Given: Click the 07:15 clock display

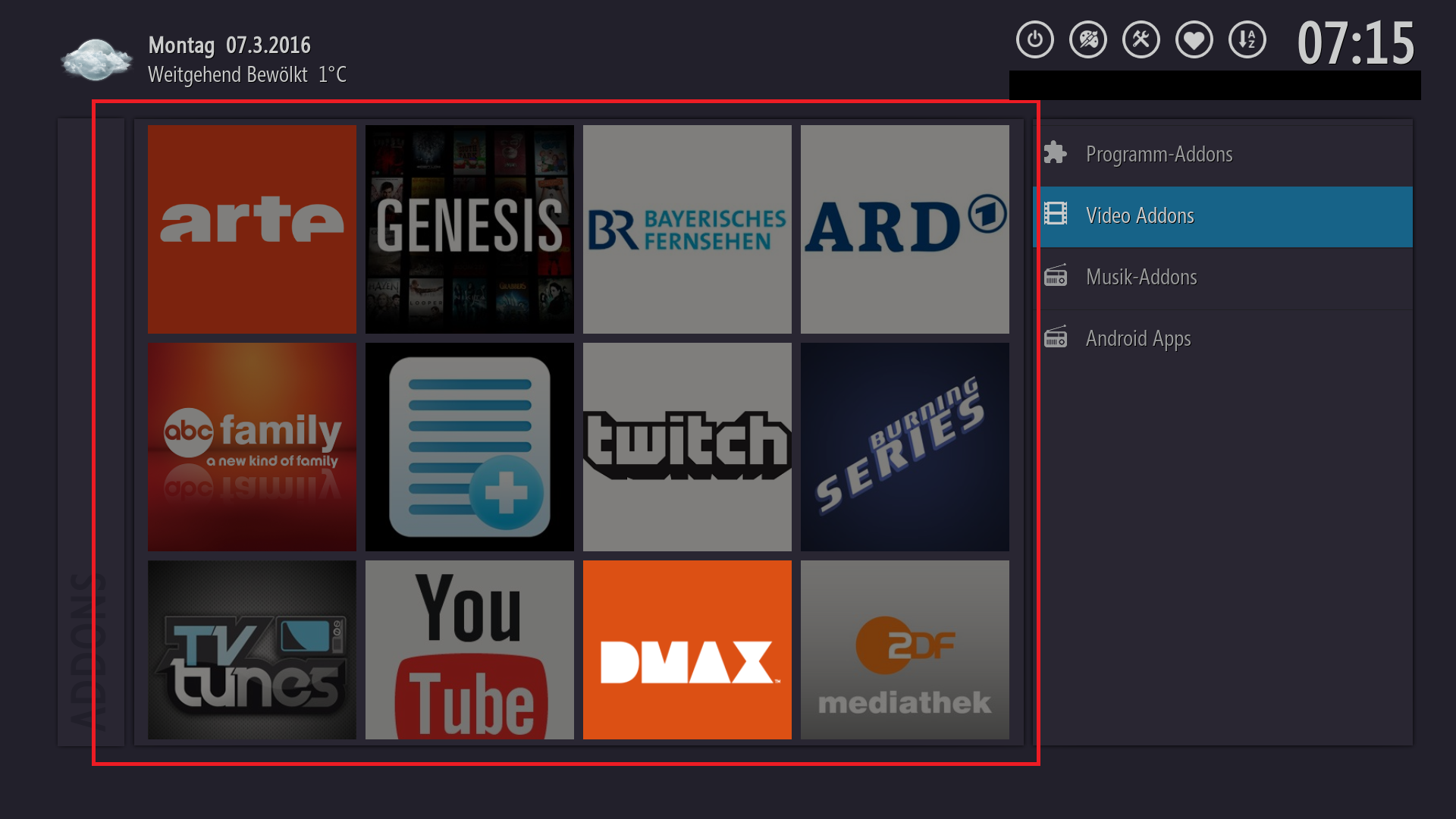Looking at the screenshot, I should coord(1355,43).
